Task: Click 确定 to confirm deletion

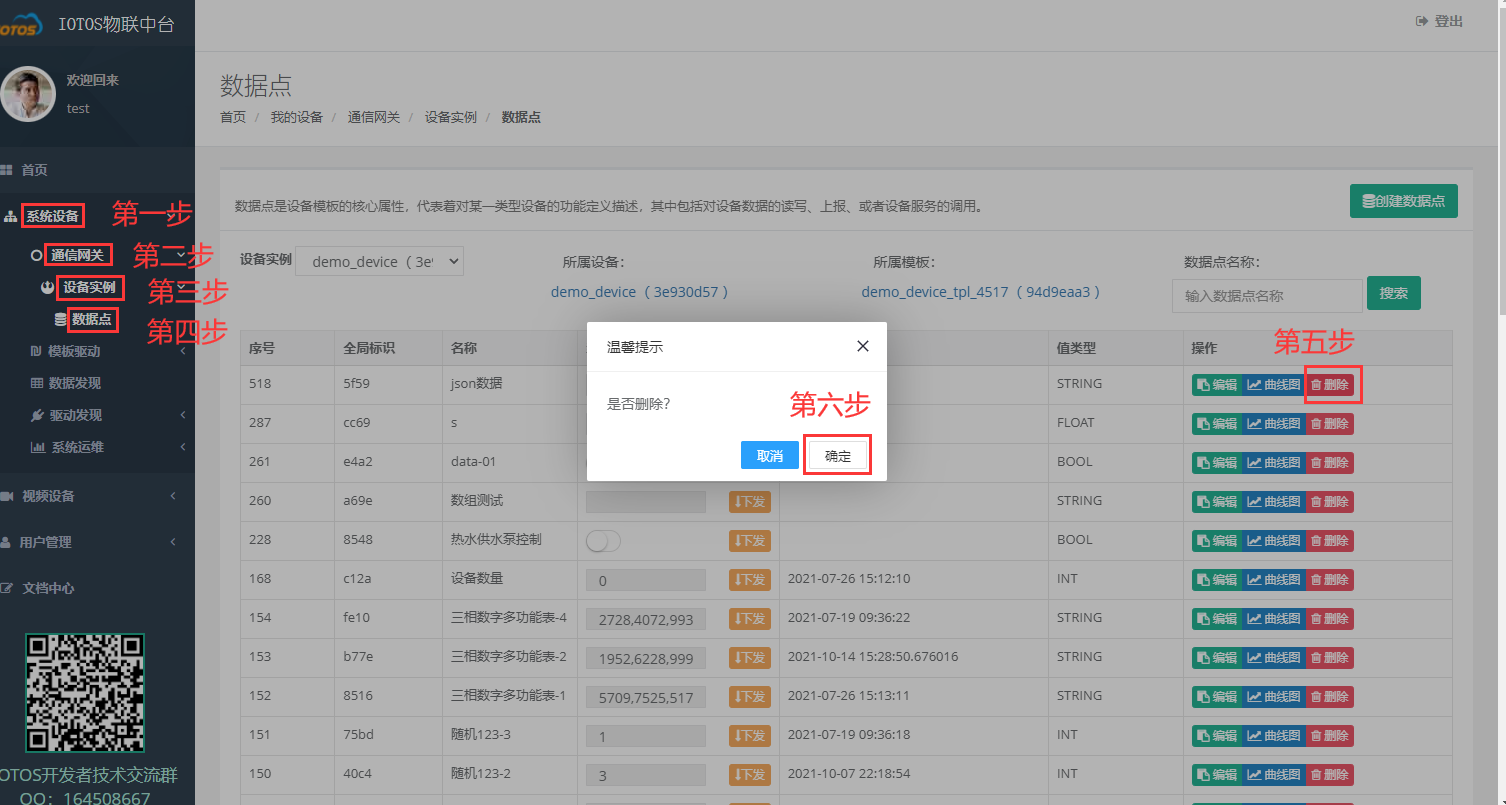Action: coord(837,454)
